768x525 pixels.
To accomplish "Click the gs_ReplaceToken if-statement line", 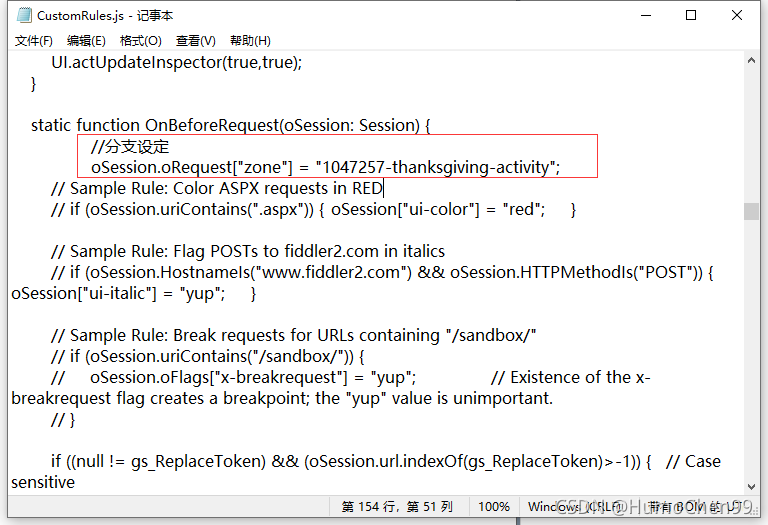I will pos(350,461).
